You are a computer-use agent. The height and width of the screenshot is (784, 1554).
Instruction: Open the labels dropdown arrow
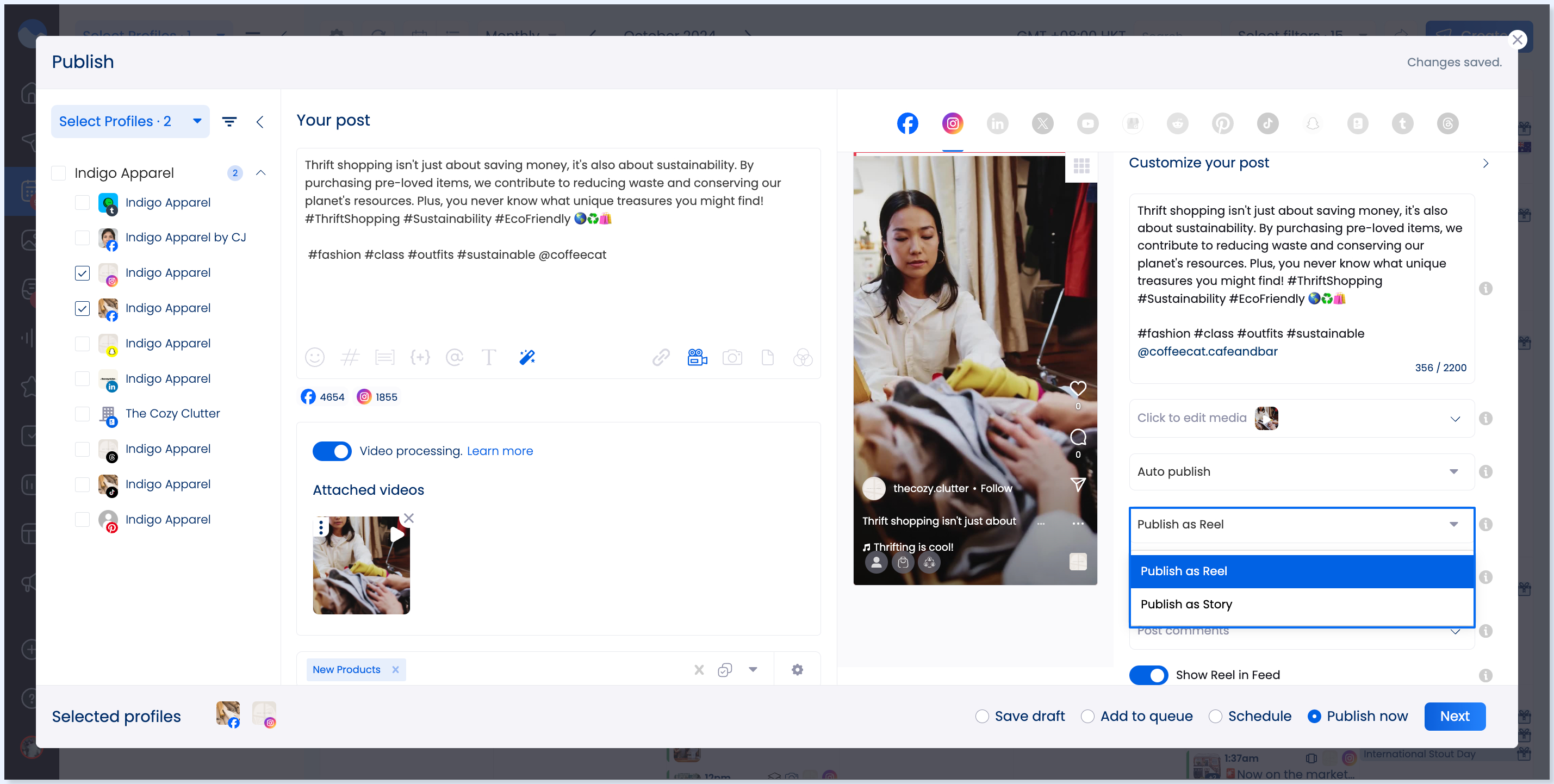pos(753,669)
